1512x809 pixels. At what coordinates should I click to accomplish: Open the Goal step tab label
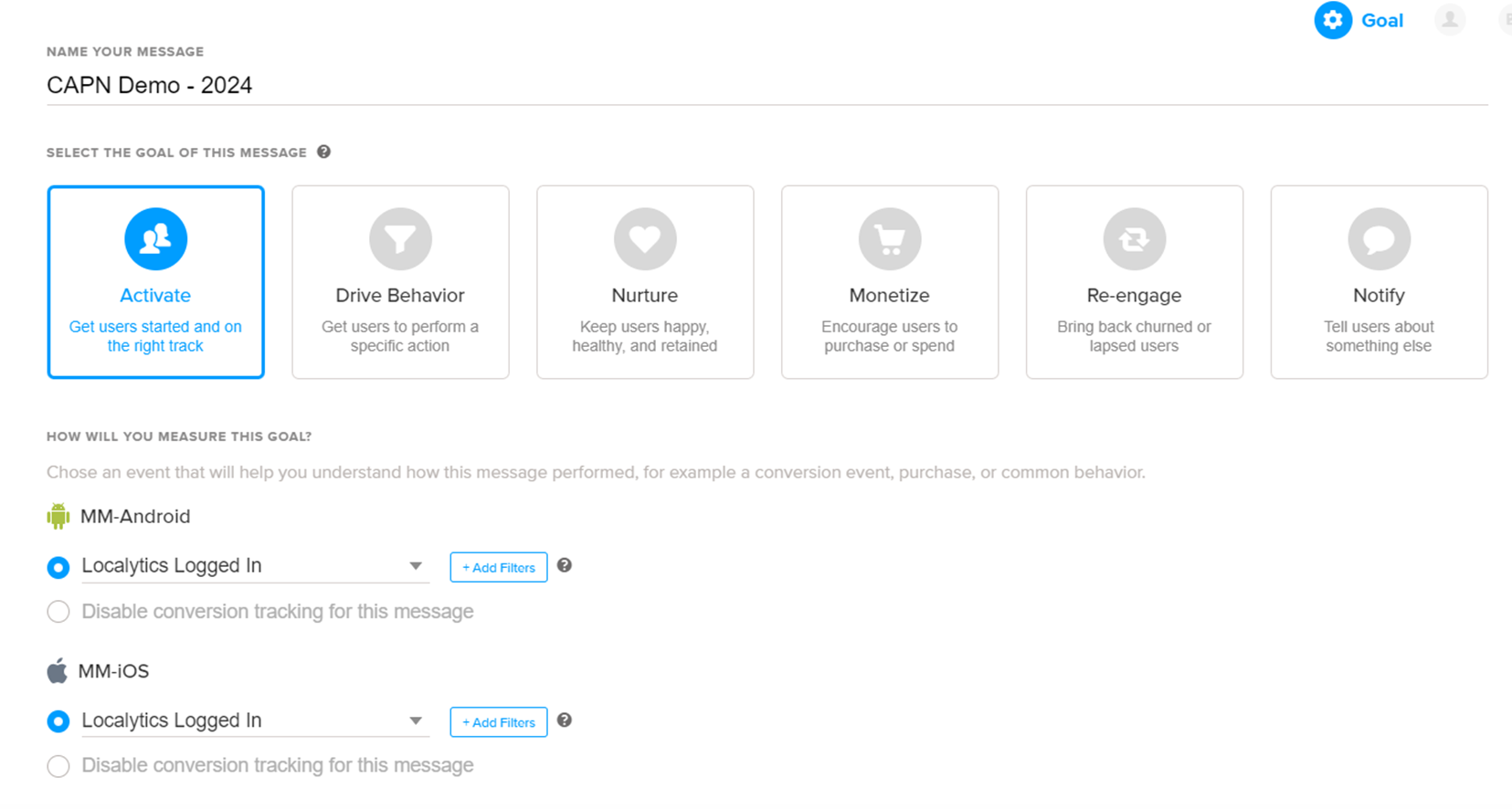click(1381, 21)
